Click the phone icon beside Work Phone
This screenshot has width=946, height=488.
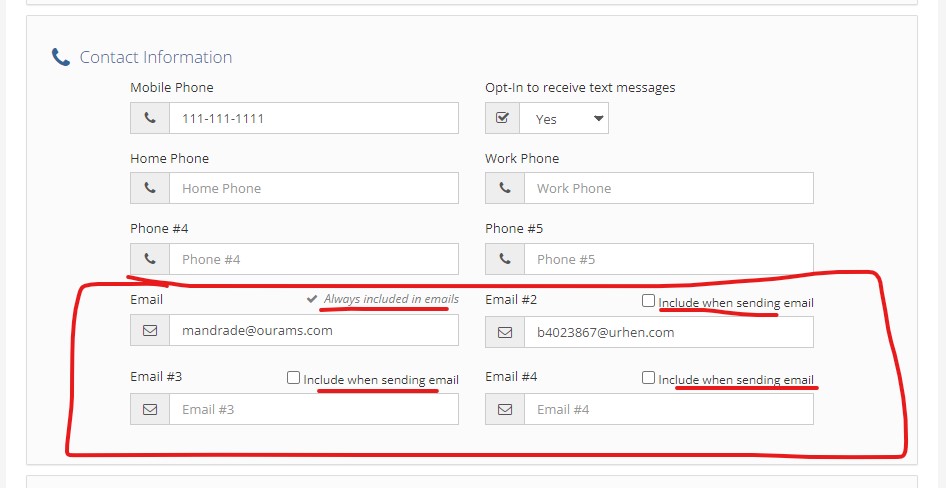point(505,188)
